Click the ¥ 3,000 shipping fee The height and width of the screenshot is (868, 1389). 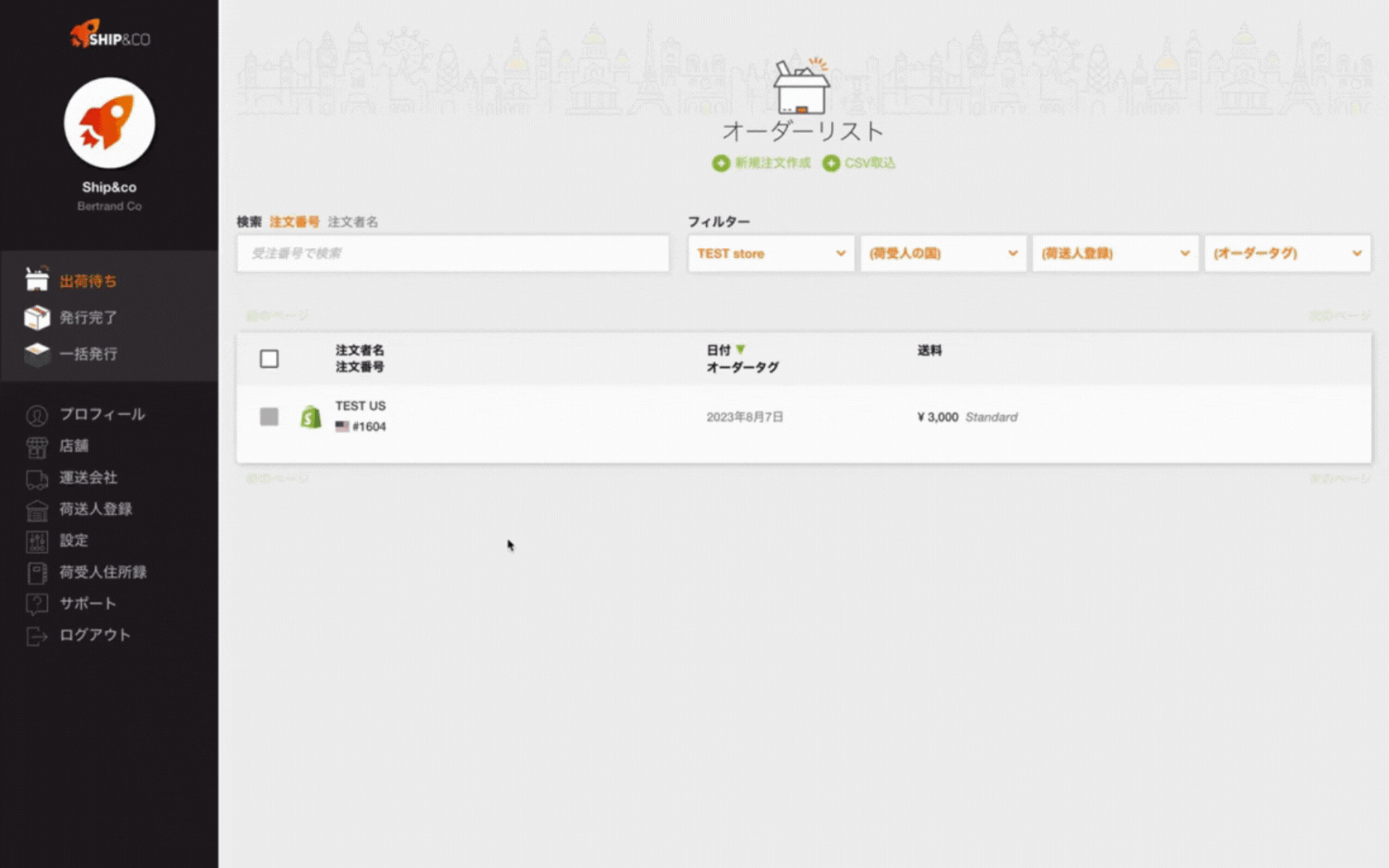(938, 417)
